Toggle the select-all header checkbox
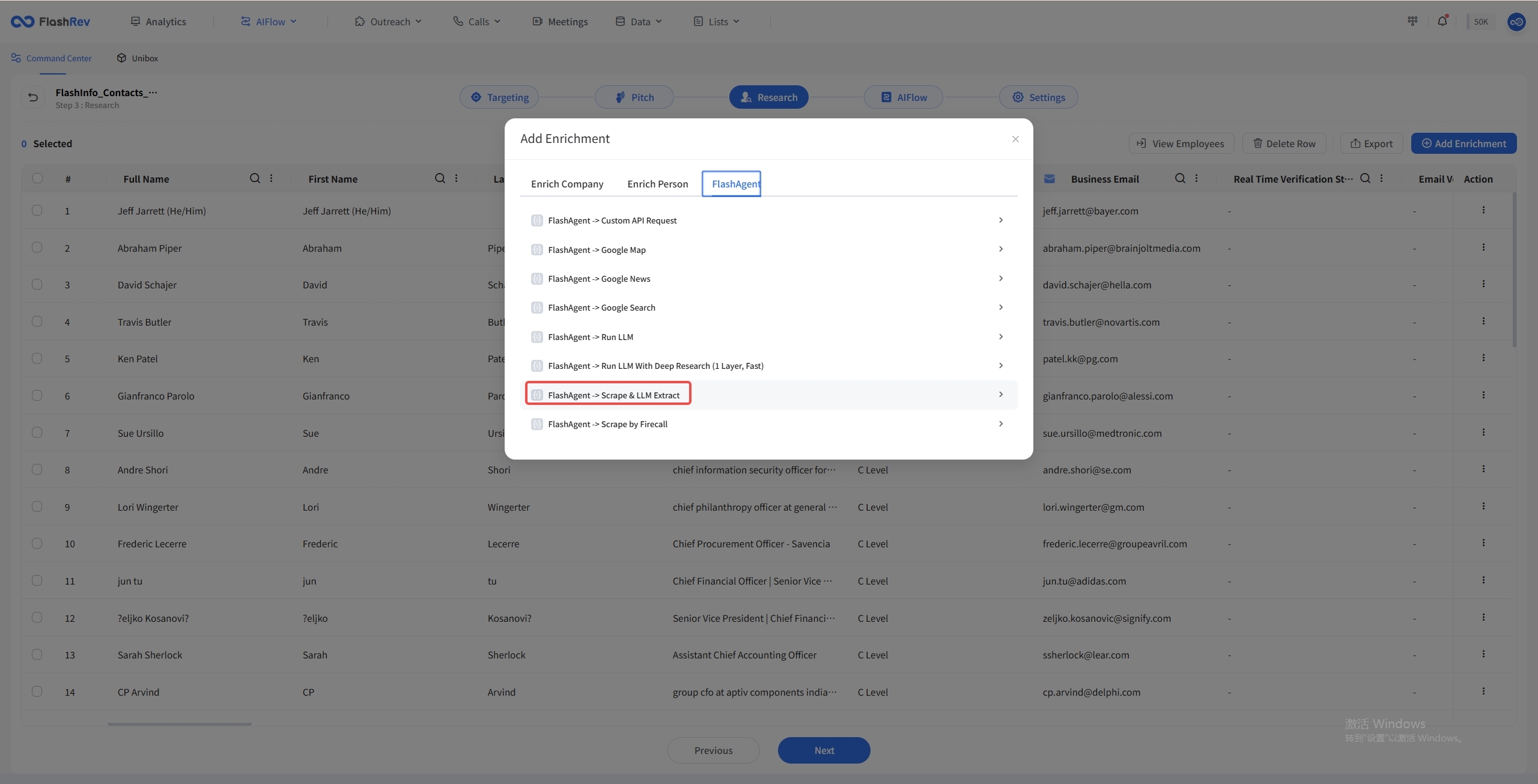 tap(37, 178)
